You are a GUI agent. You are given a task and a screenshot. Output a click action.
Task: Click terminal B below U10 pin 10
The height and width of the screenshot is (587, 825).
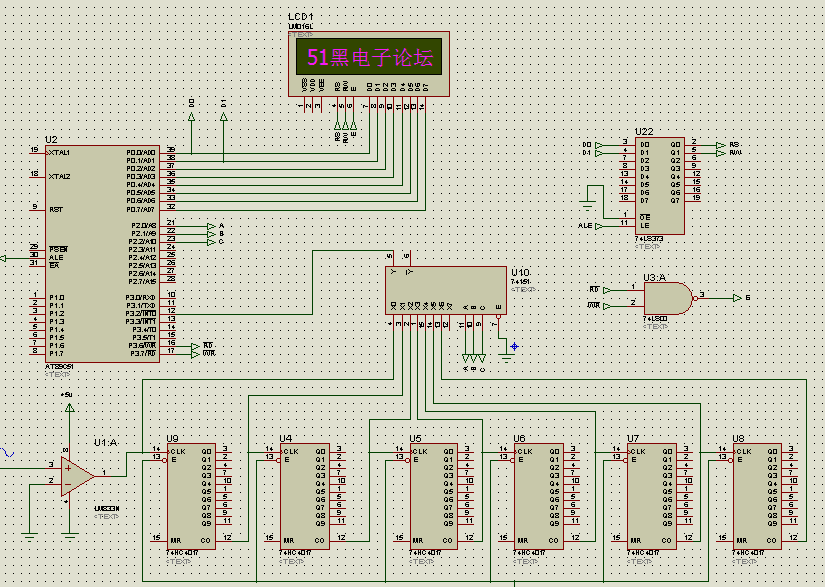click(x=474, y=358)
